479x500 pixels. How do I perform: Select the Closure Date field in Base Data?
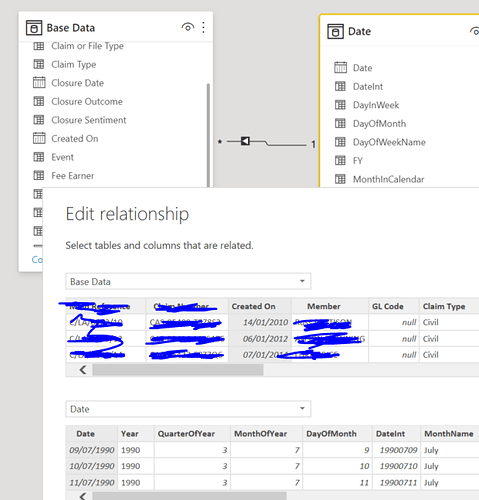pyautogui.click(x=77, y=83)
